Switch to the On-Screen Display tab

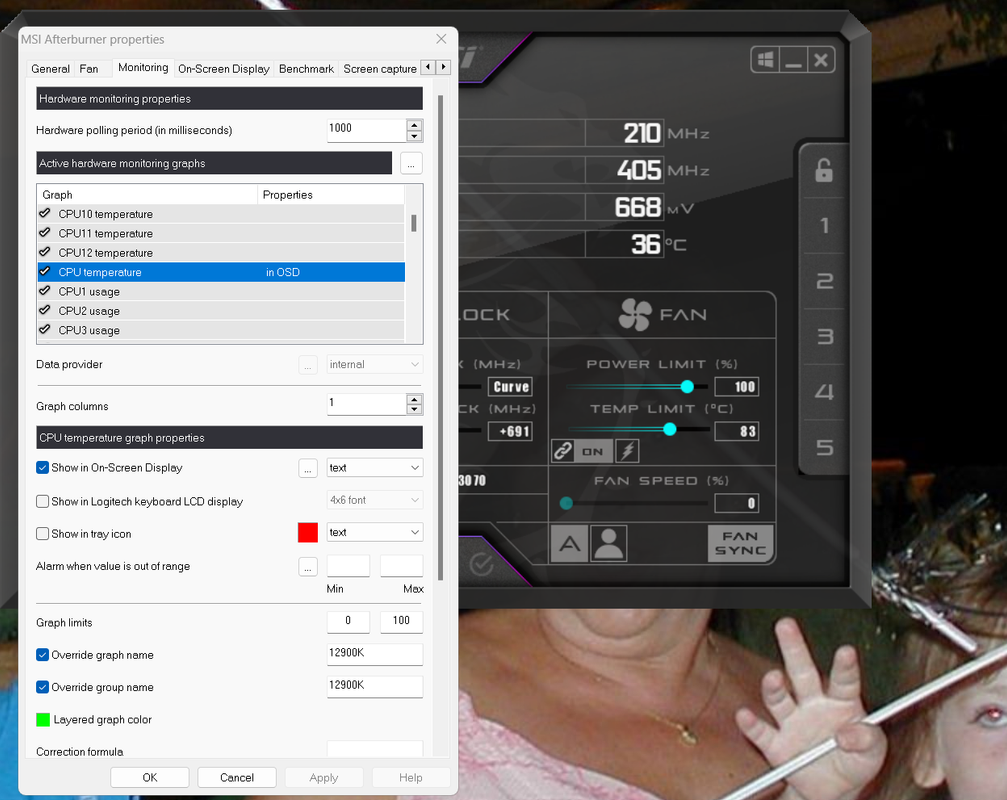223,69
